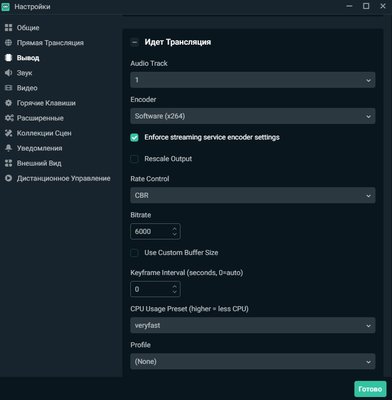
Task: Click the Rate Control label
Action: click(150, 179)
